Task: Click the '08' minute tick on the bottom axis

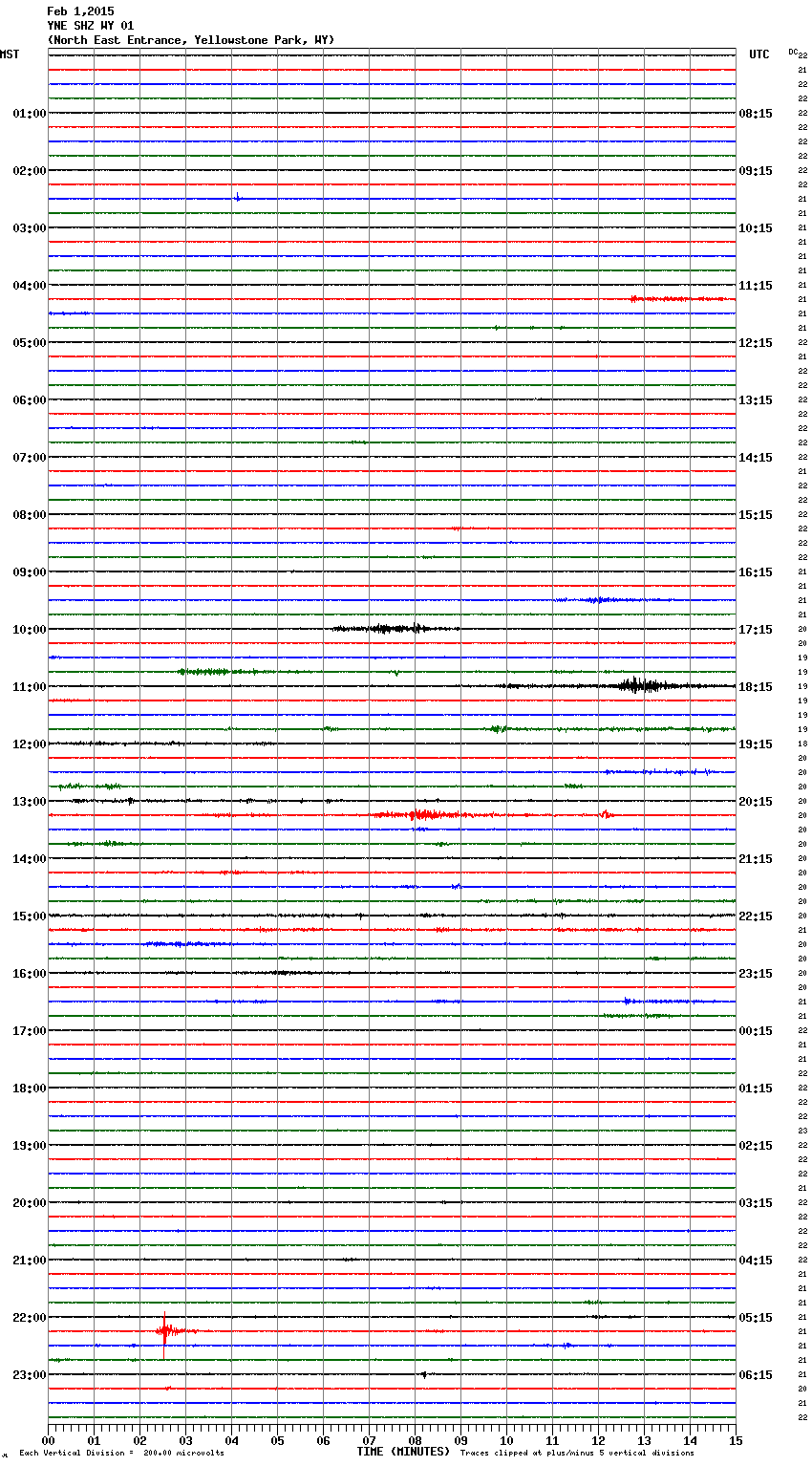Action: (415, 1440)
